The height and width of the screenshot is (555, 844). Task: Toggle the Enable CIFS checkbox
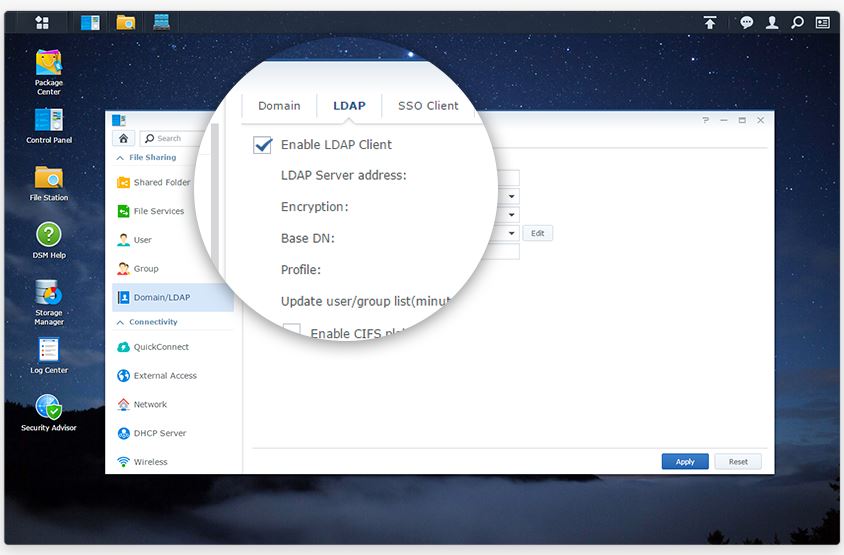(292, 331)
